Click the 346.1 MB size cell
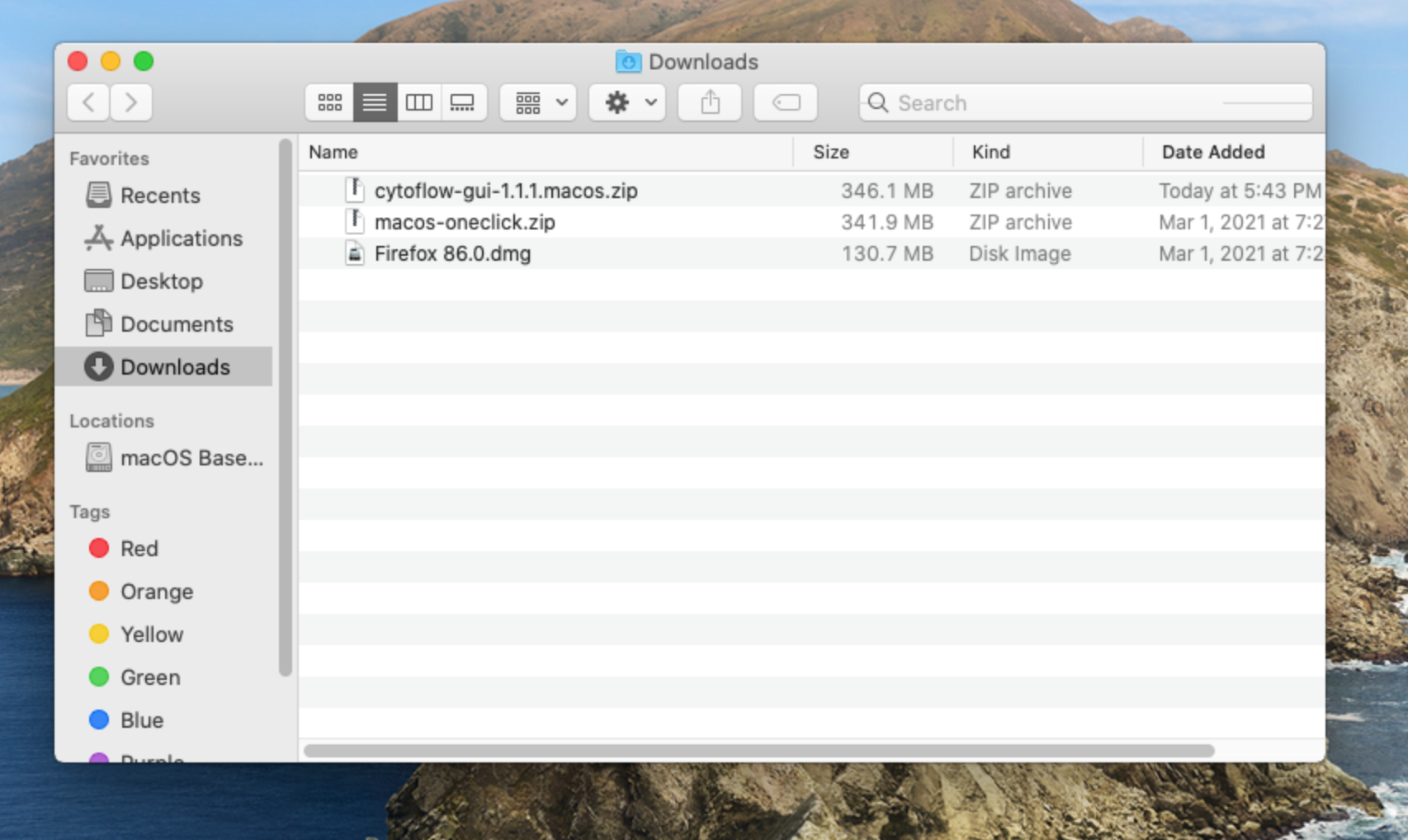Viewport: 1408px width, 840px height. [x=887, y=191]
